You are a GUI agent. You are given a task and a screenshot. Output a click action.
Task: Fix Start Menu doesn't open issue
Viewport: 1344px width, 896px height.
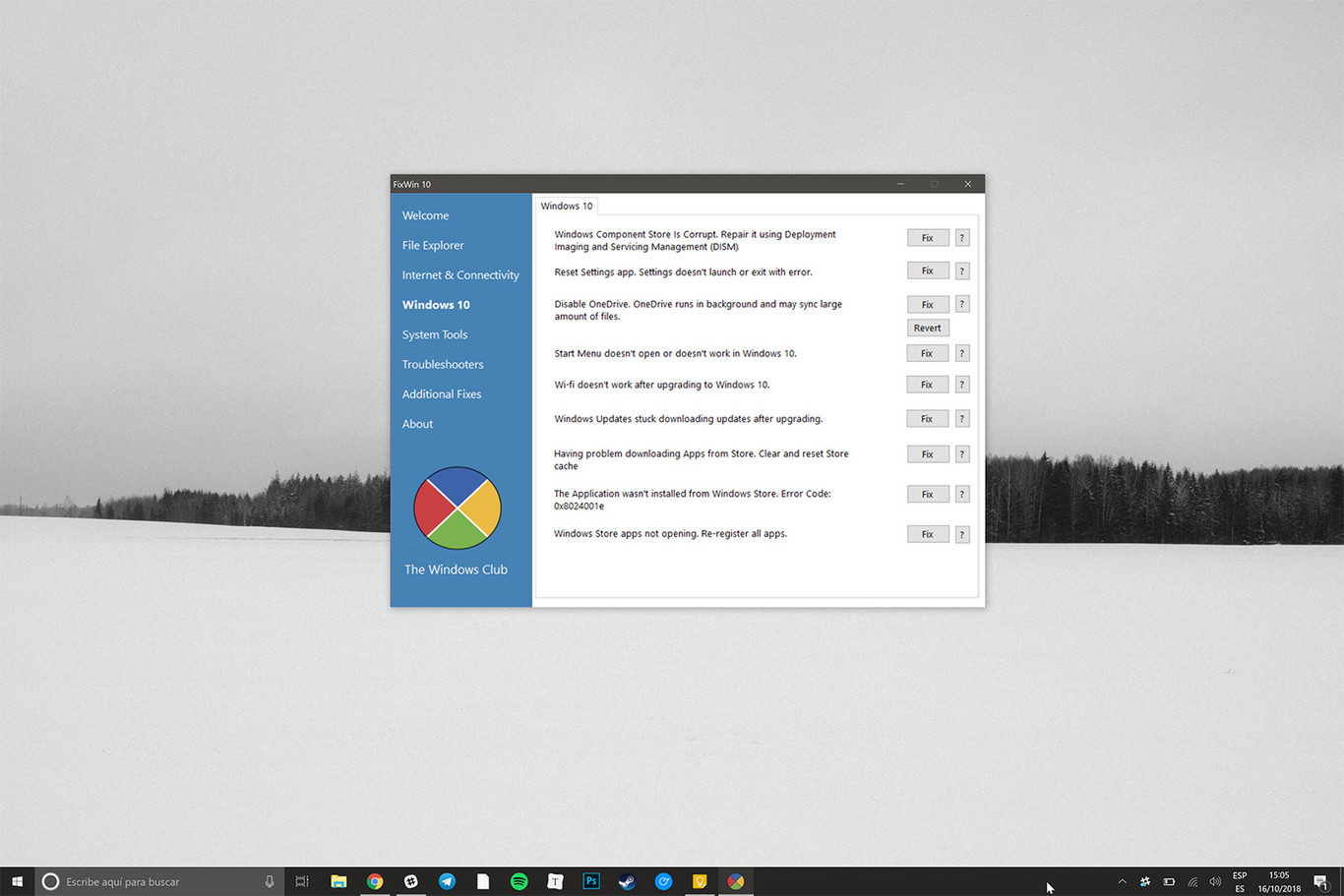[x=927, y=353]
